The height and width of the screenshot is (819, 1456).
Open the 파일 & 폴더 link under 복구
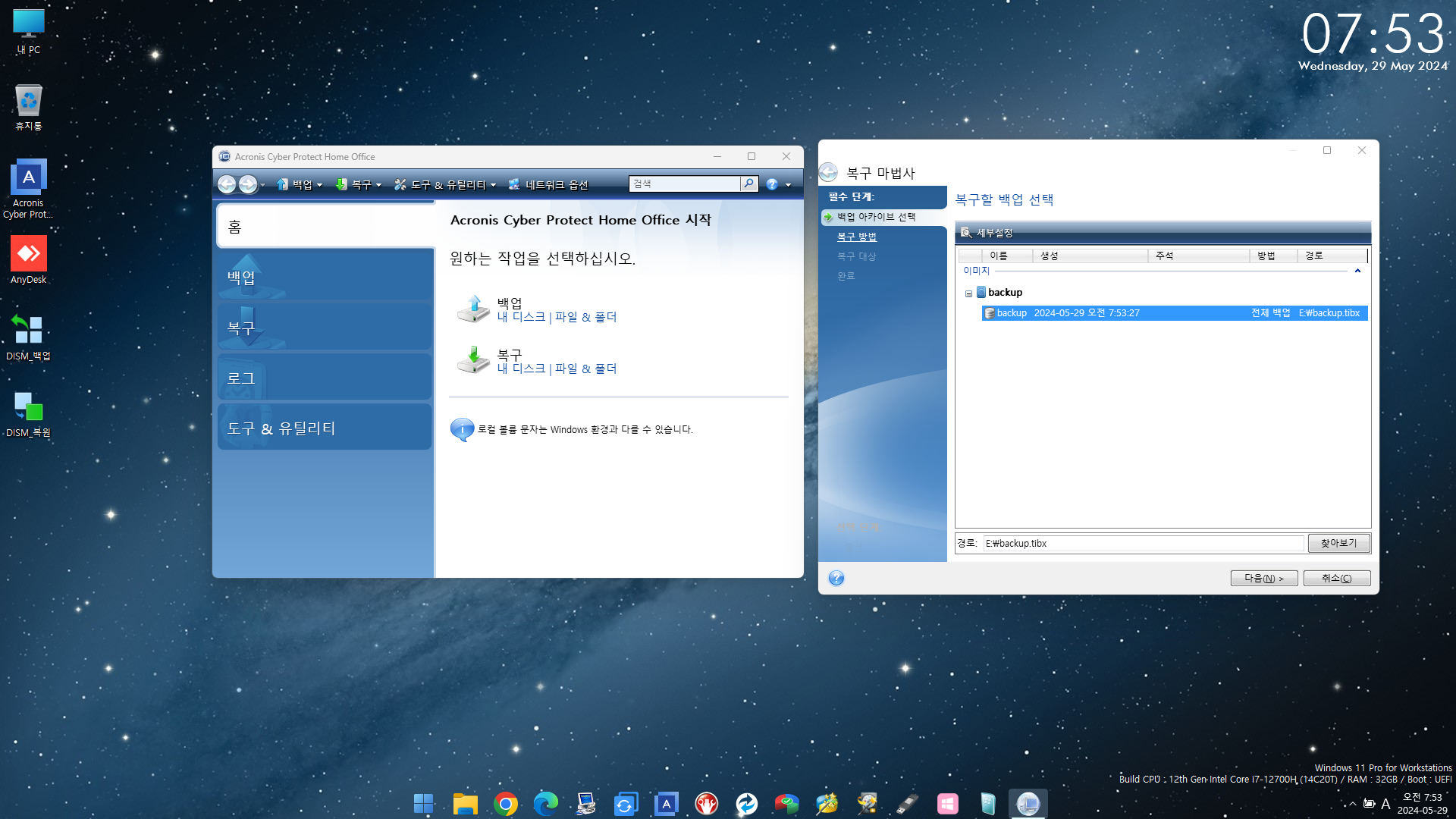585,369
